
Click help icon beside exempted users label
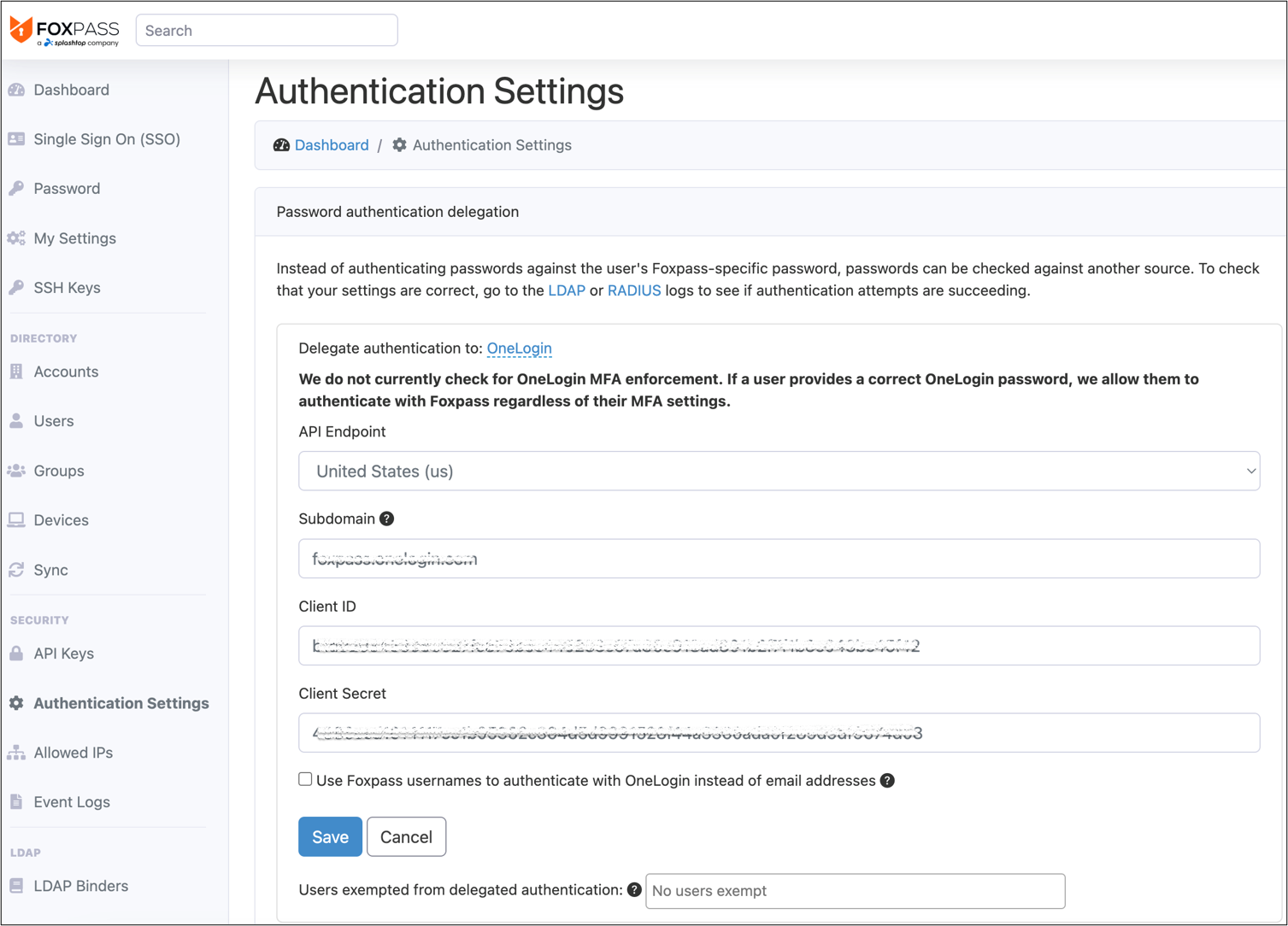click(x=634, y=889)
